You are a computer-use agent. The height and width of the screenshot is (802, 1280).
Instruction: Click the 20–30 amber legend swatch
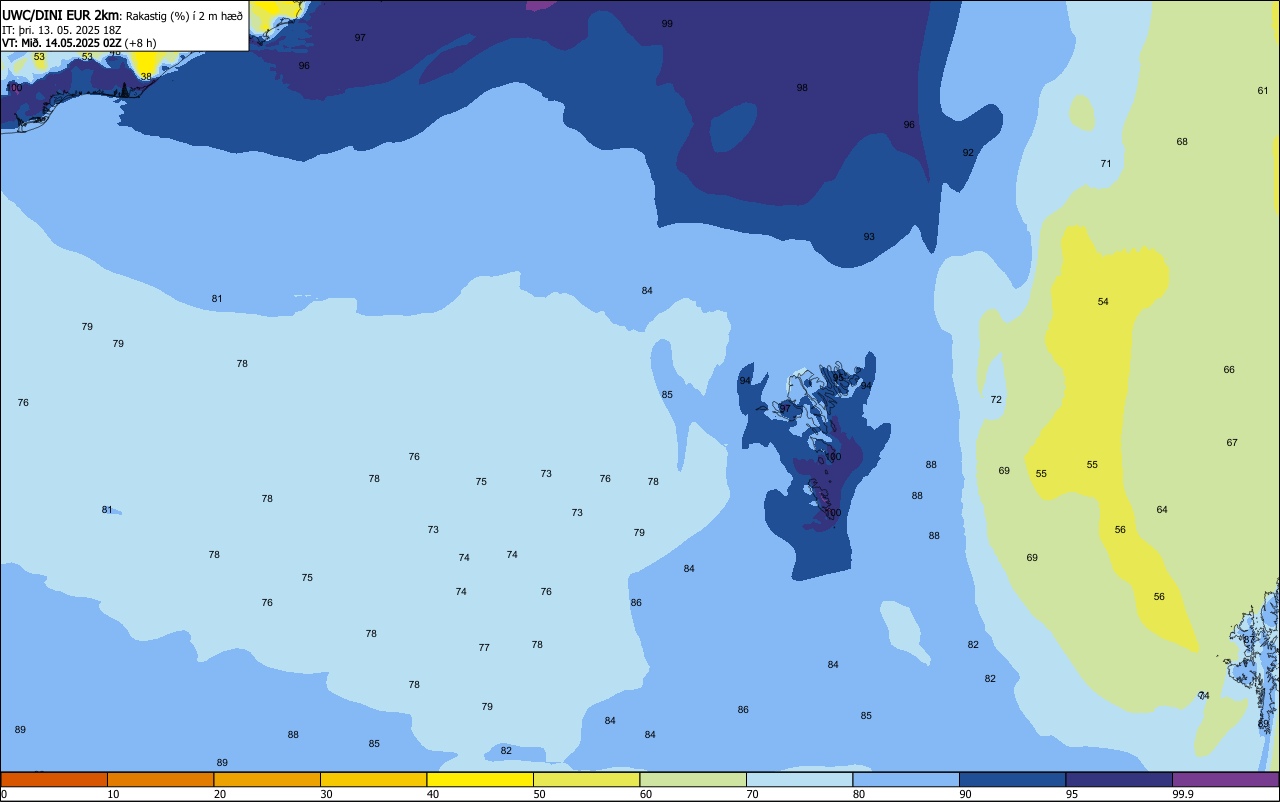(267, 779)
